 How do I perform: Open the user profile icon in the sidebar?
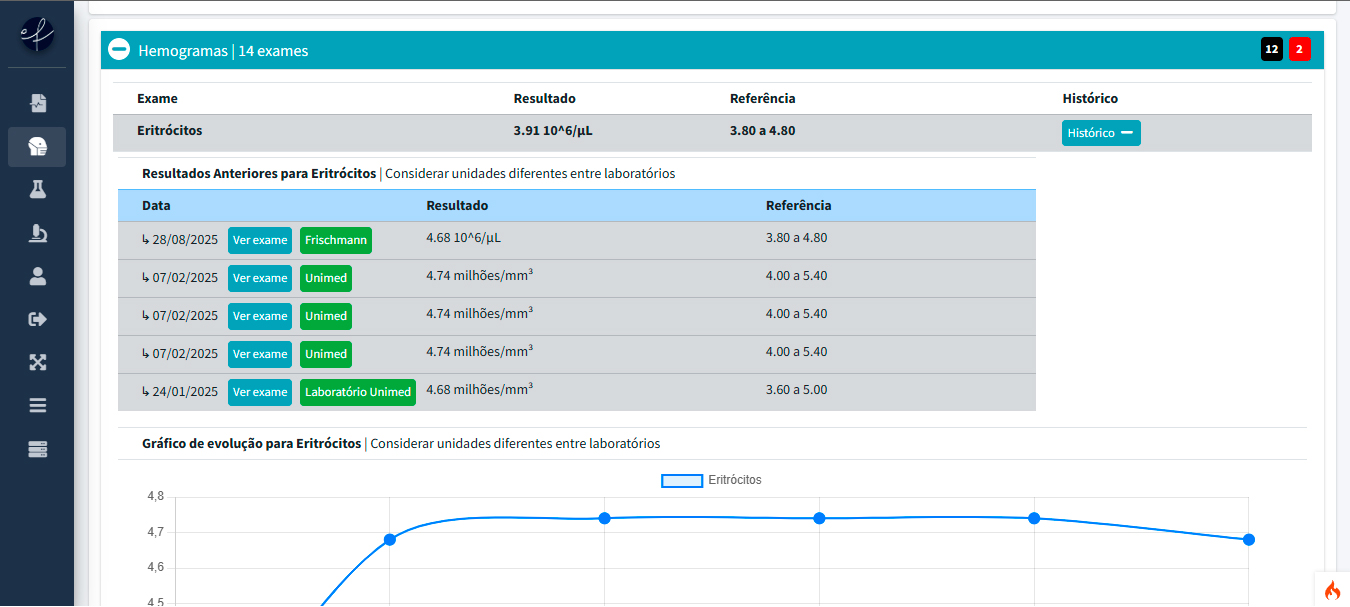point(38,276)
